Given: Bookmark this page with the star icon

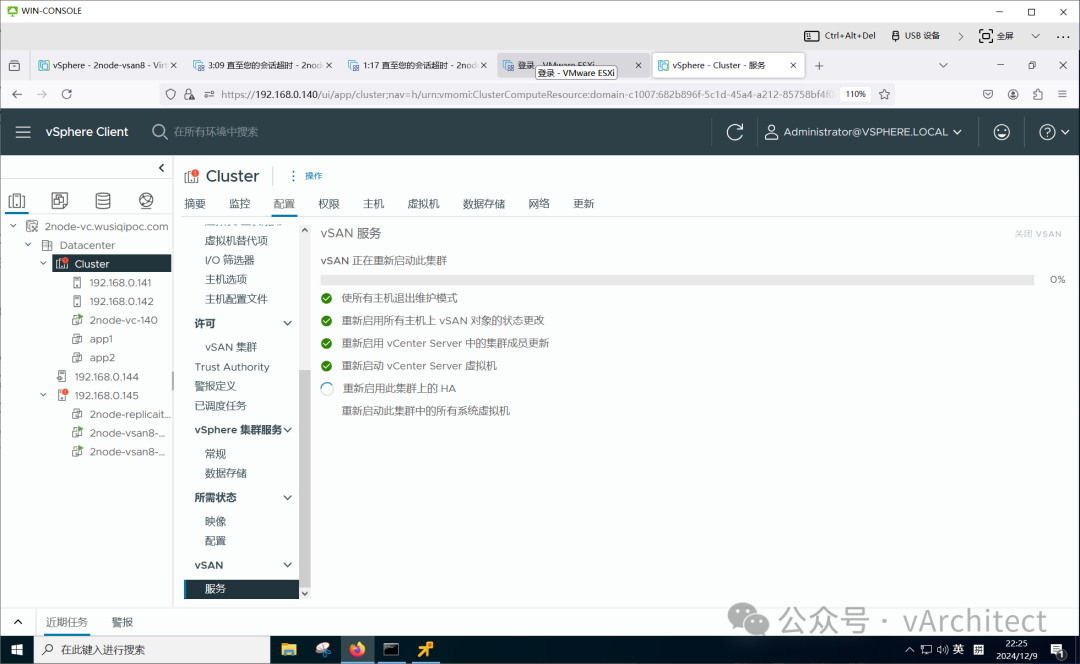Looking at the screenshot, I should (x=884, y=94).
